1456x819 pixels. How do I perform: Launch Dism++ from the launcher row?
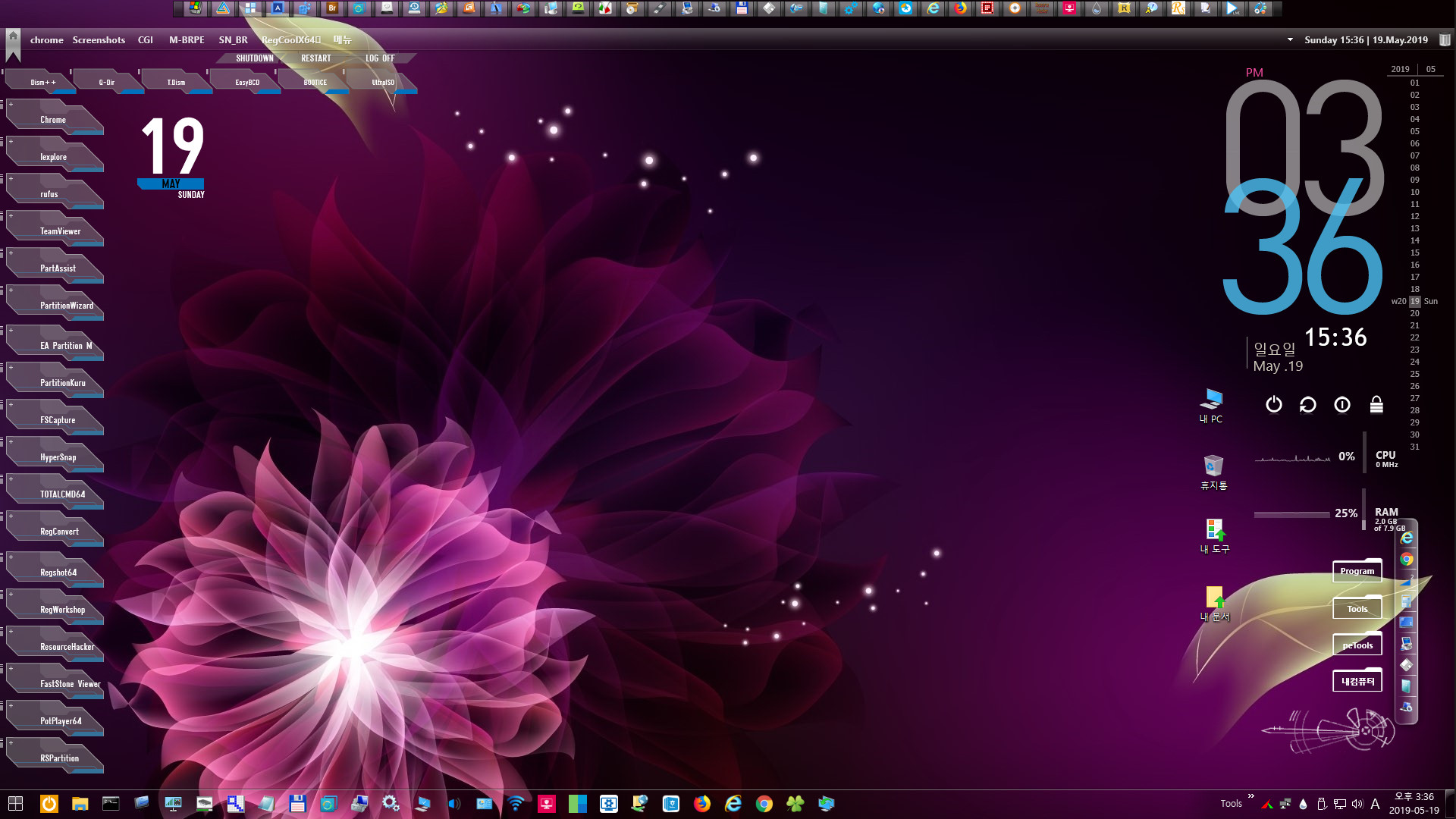42,82
